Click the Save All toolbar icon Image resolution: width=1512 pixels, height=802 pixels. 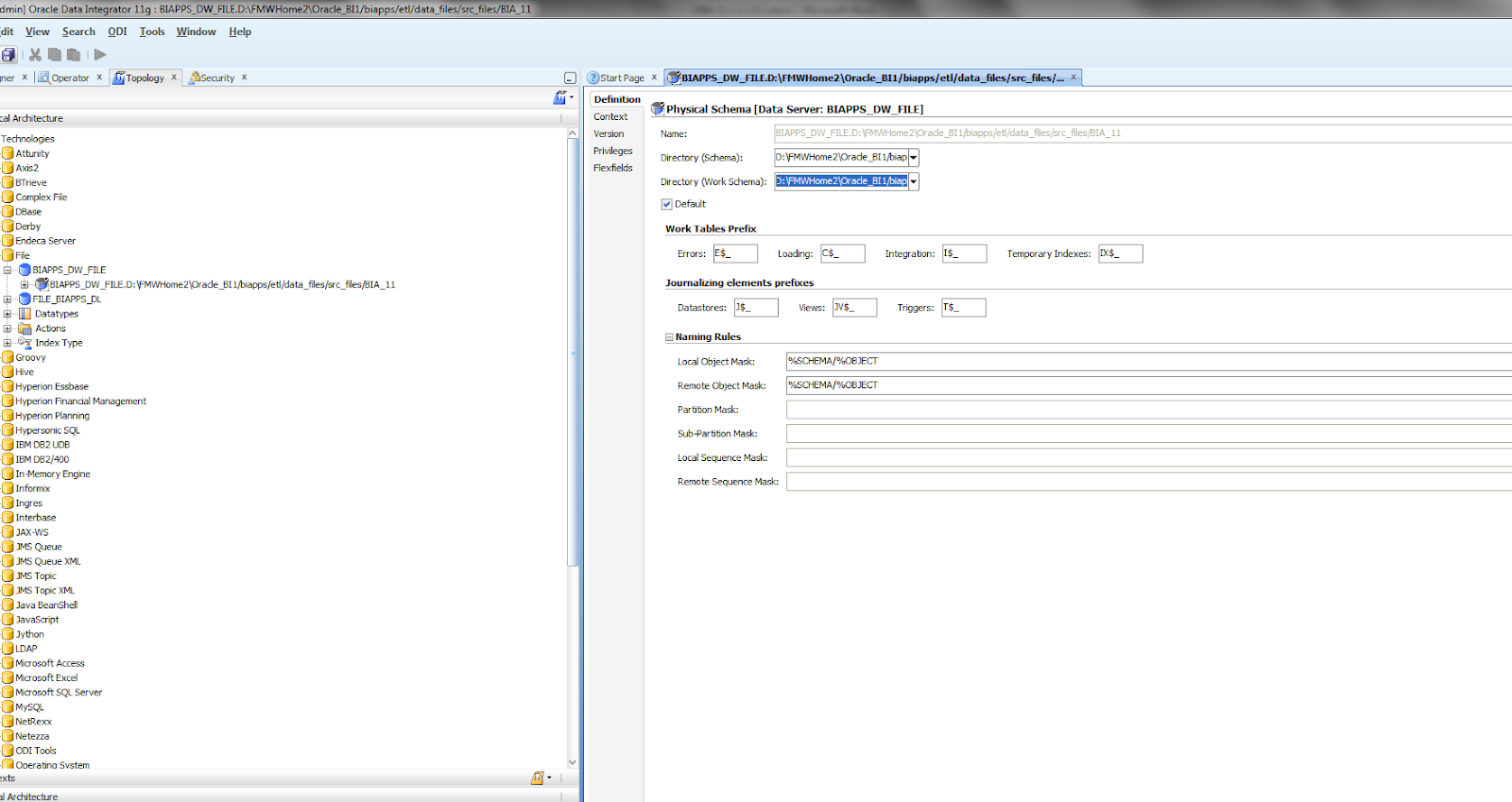(9, 55)
